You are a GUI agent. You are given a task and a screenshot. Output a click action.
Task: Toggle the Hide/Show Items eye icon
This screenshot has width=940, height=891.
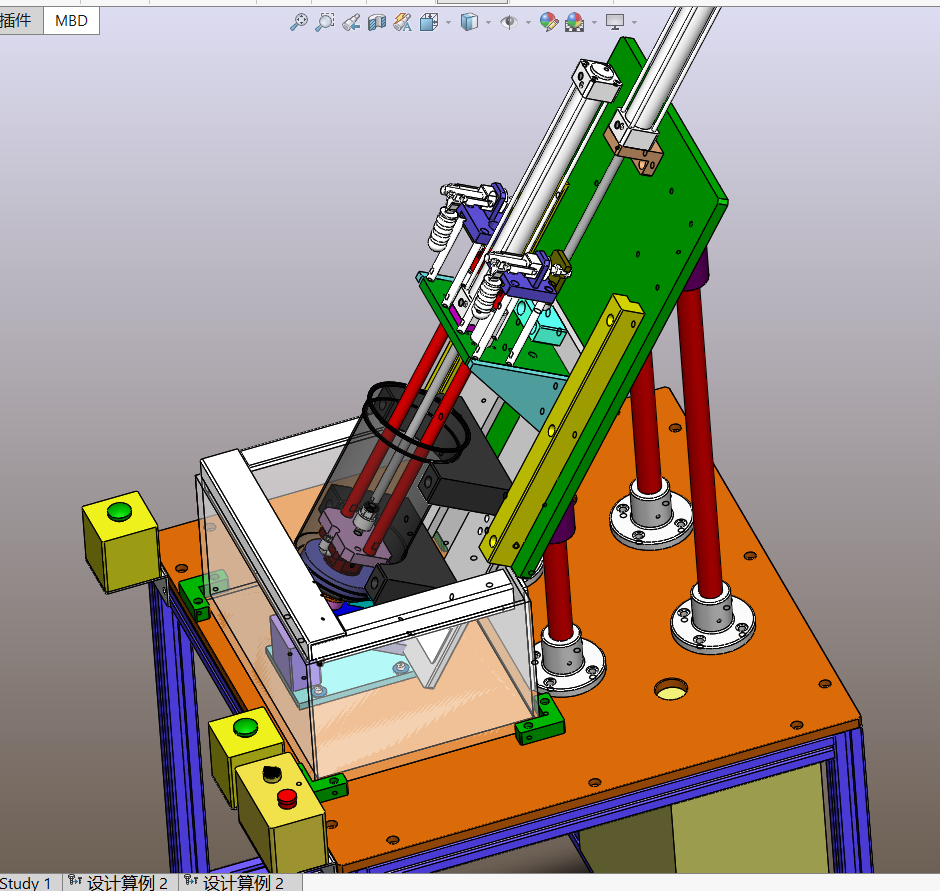coord(509,22)
